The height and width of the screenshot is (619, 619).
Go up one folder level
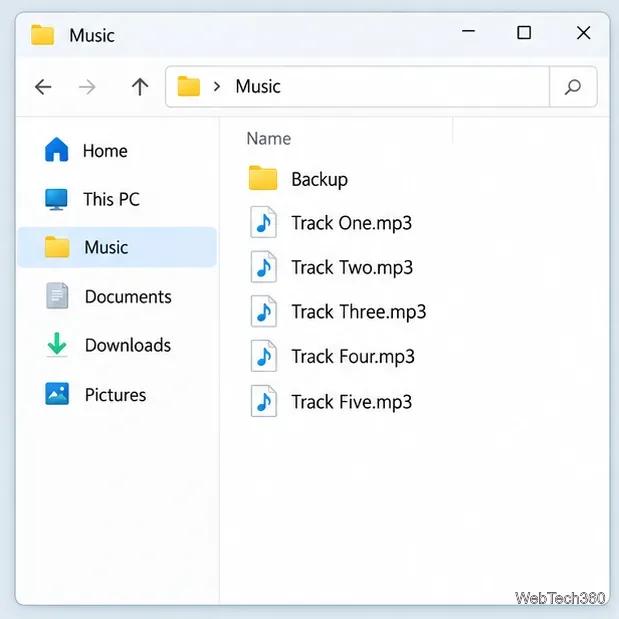[x=140, y=87]
